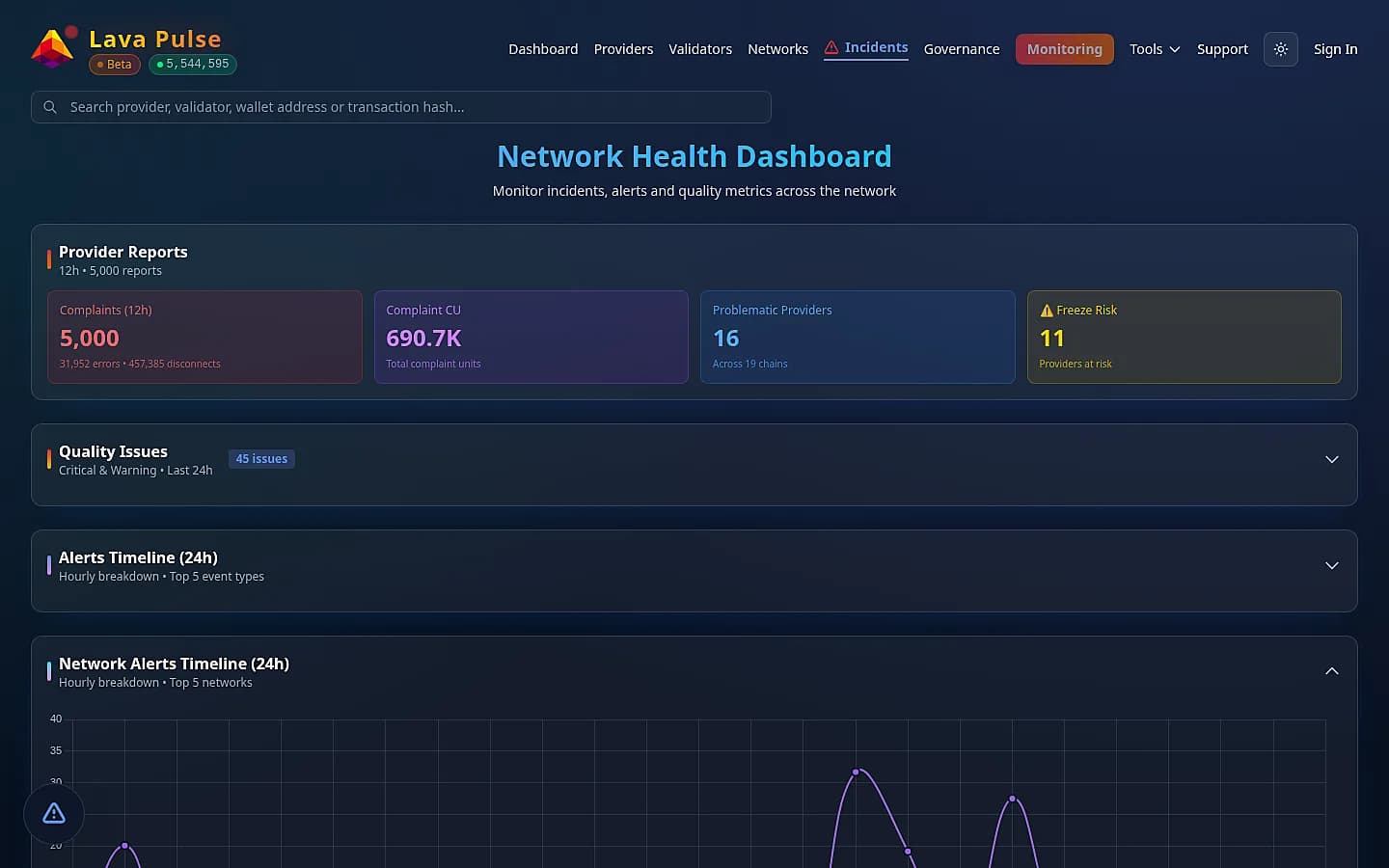The image size is (1389, 868).
Task: Click the Beta badge
Action: point(115,65)
